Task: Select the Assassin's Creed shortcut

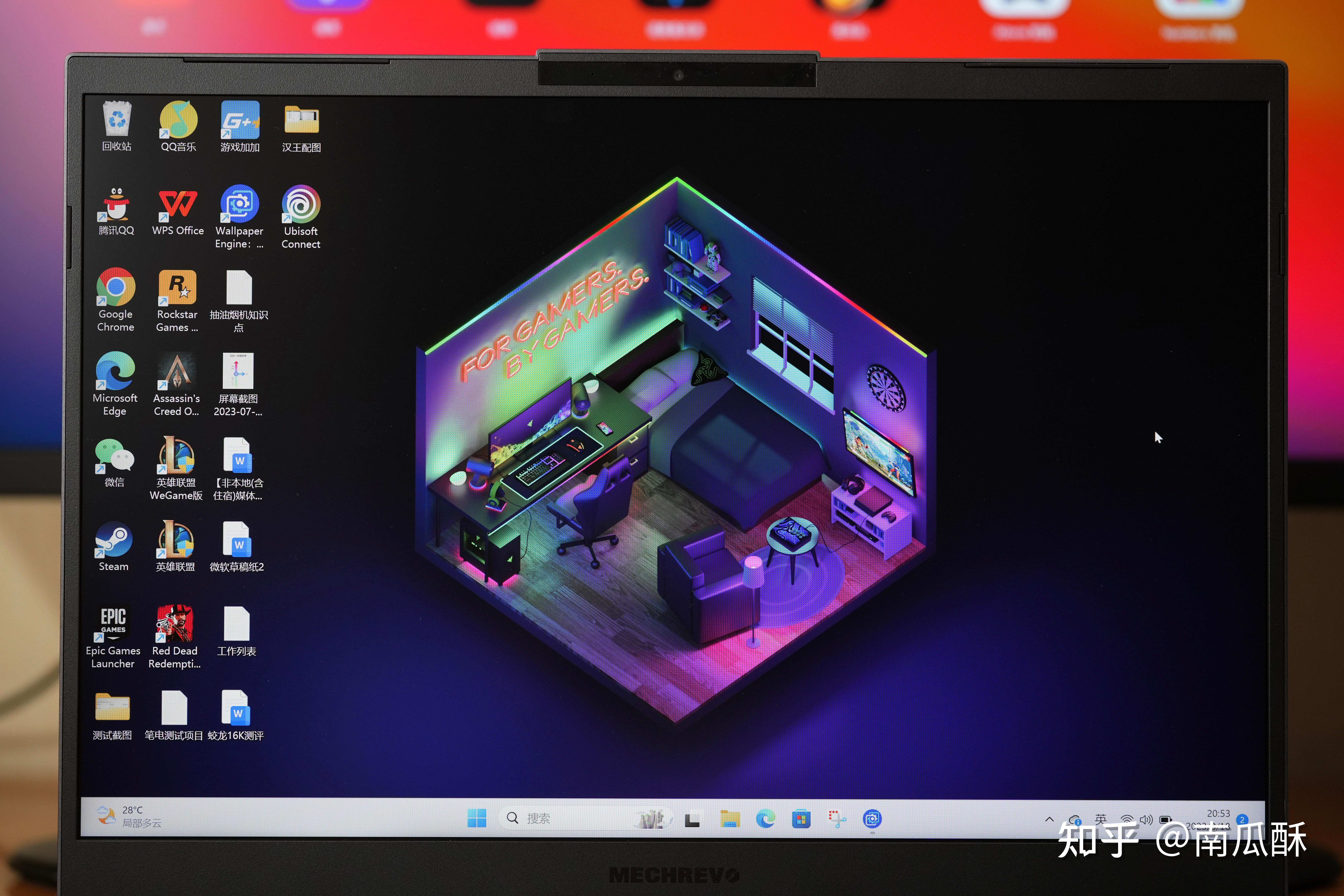Action: coord(177,385)
